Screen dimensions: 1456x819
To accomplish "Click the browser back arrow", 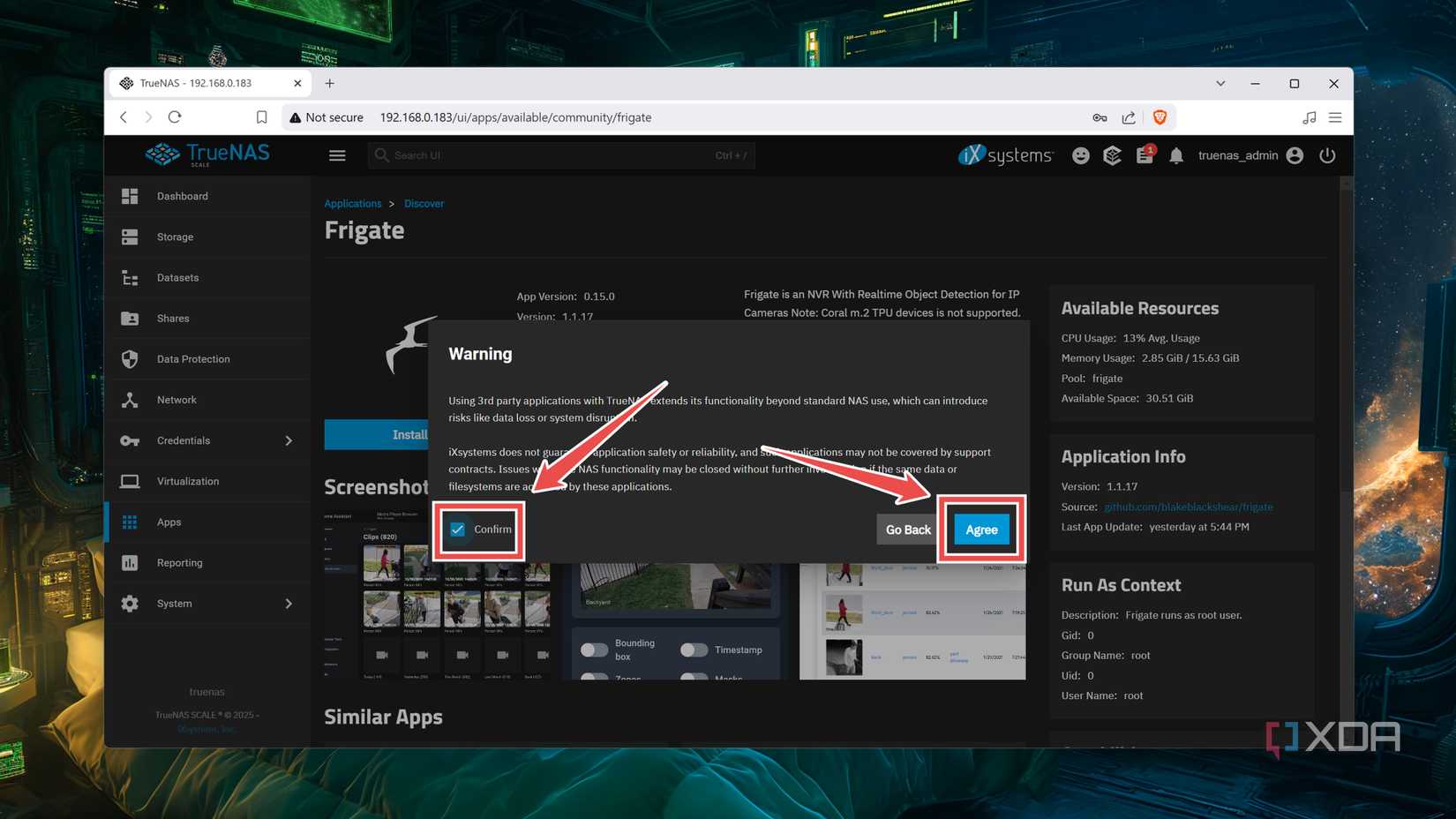I will pyautogui.click(x=124, y=117).
